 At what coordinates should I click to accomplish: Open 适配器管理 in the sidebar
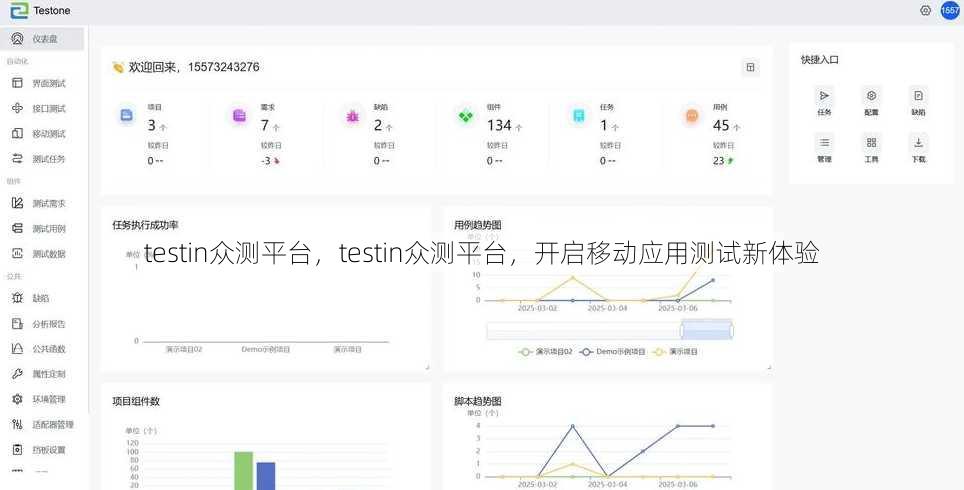42,424
